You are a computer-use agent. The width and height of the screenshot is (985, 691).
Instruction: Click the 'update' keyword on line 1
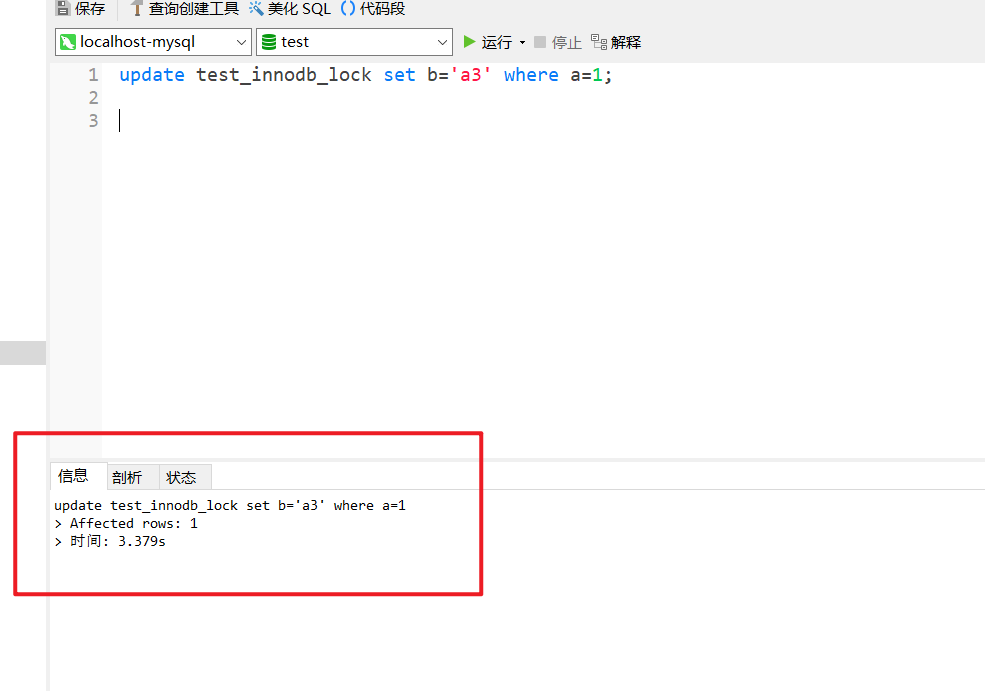click(152, 75)
